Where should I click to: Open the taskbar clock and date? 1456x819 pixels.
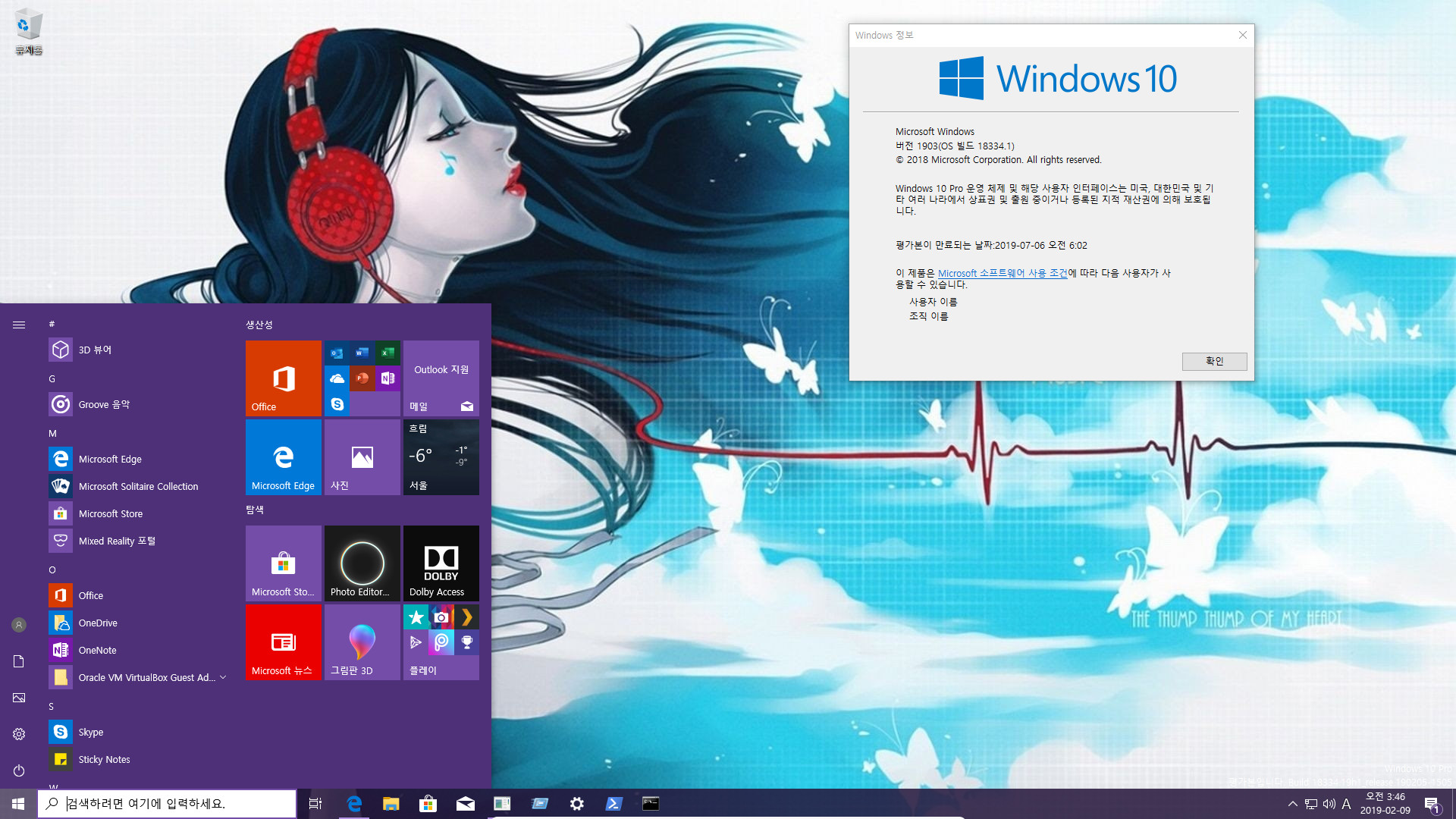[1385, 804]
